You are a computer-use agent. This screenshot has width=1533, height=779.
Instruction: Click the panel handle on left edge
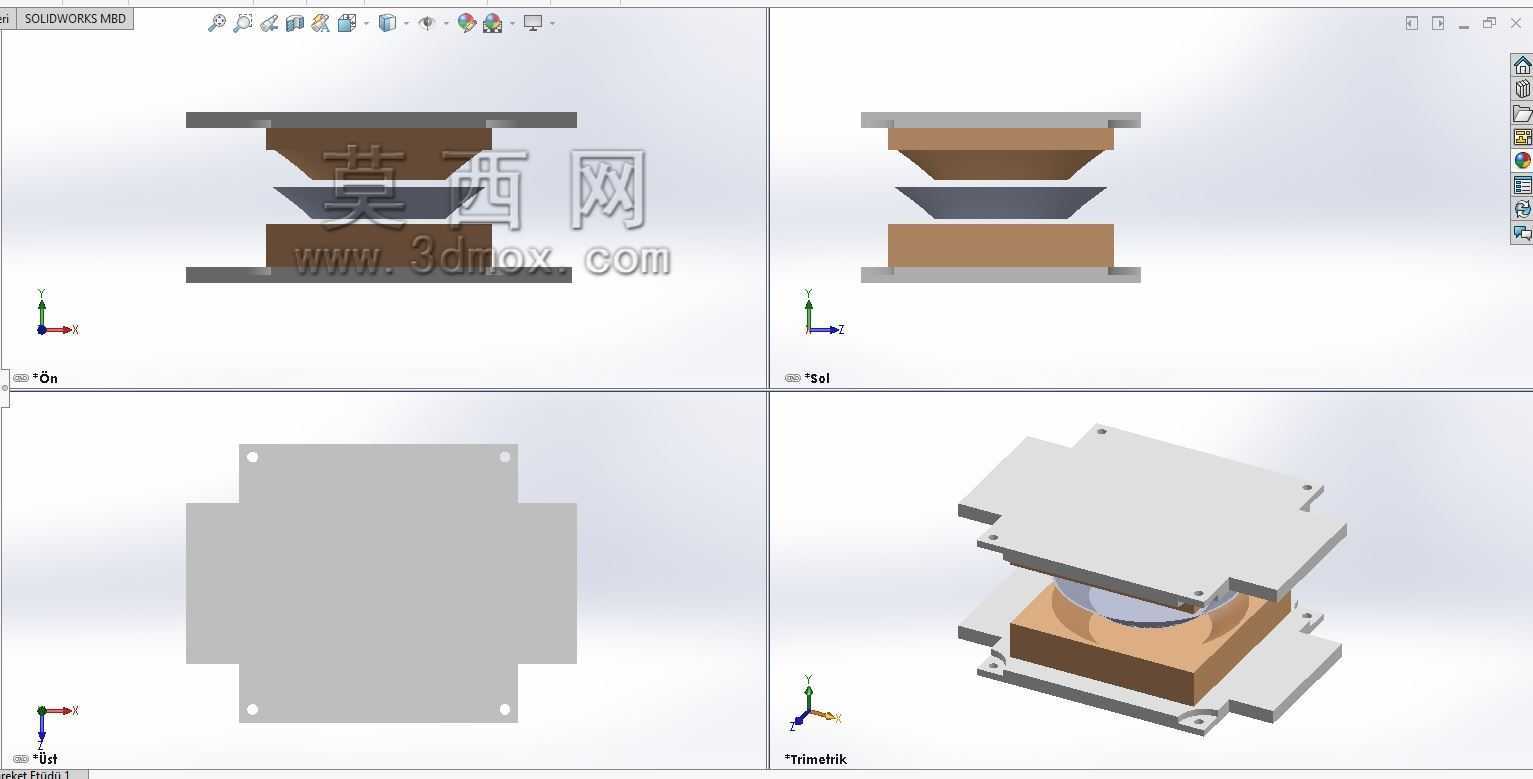click(x=4, y=388)
